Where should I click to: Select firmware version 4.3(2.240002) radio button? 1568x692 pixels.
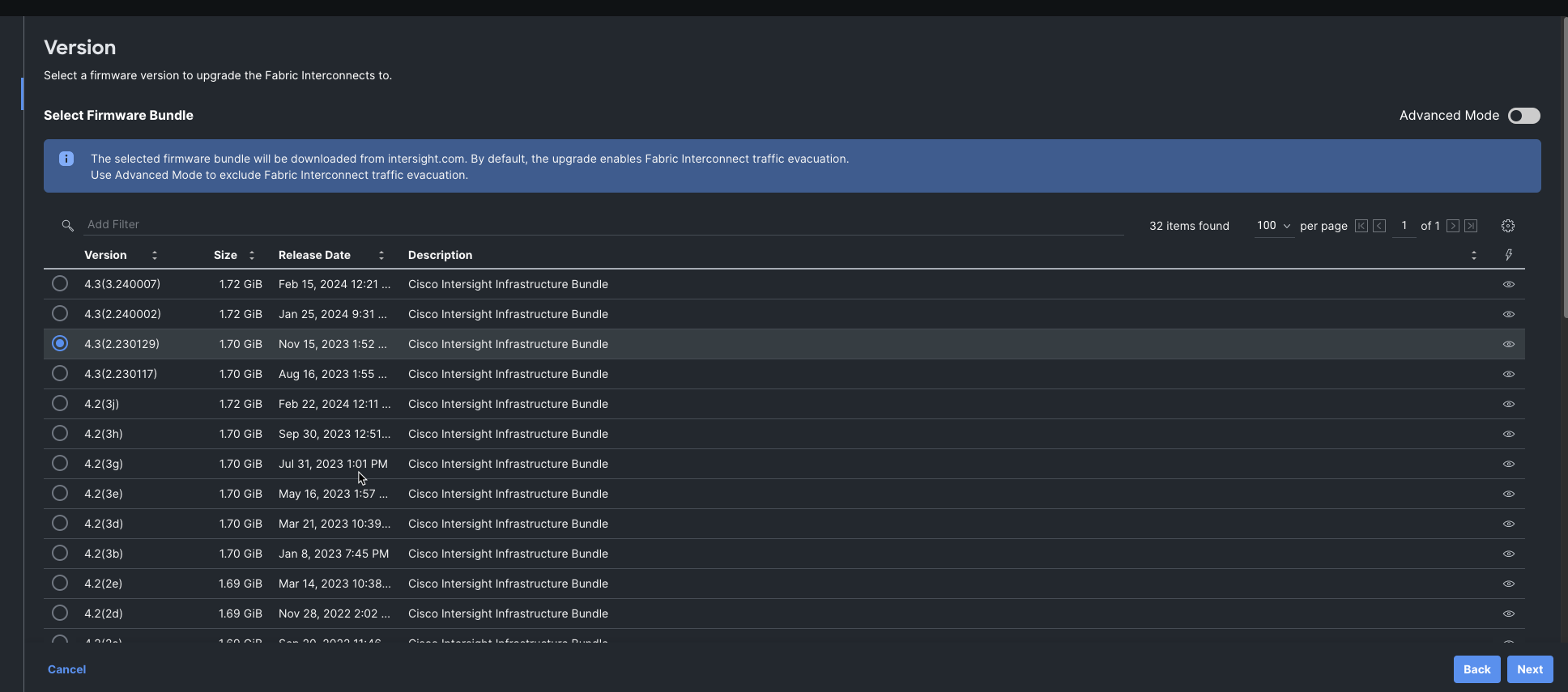point(60,313)
